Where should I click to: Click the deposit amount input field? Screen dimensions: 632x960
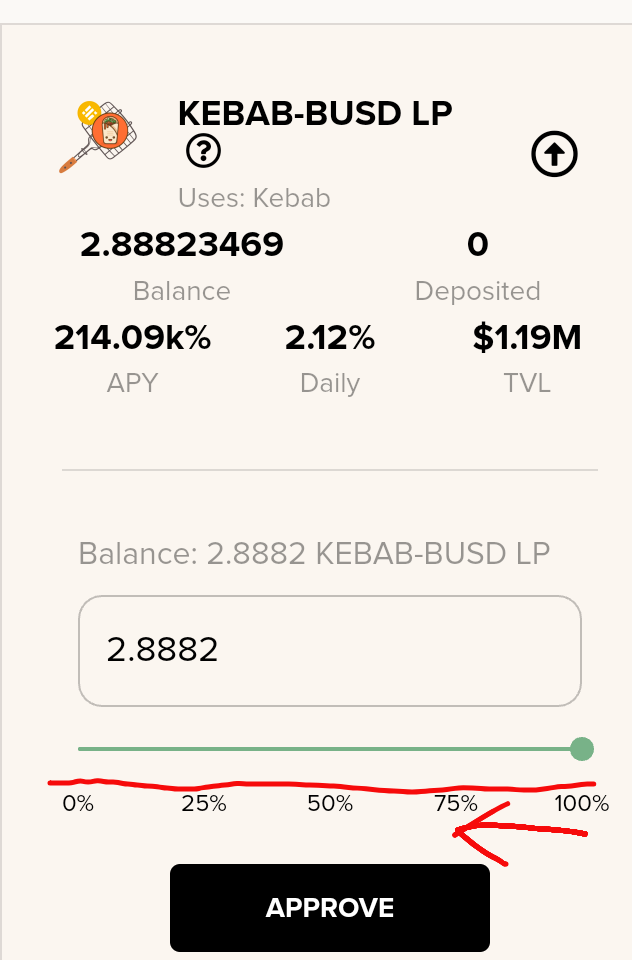tap(330, 651)
